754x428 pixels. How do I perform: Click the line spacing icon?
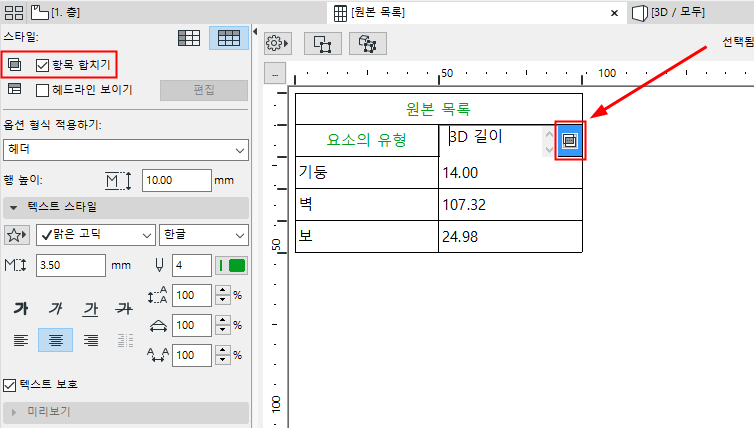158,295
